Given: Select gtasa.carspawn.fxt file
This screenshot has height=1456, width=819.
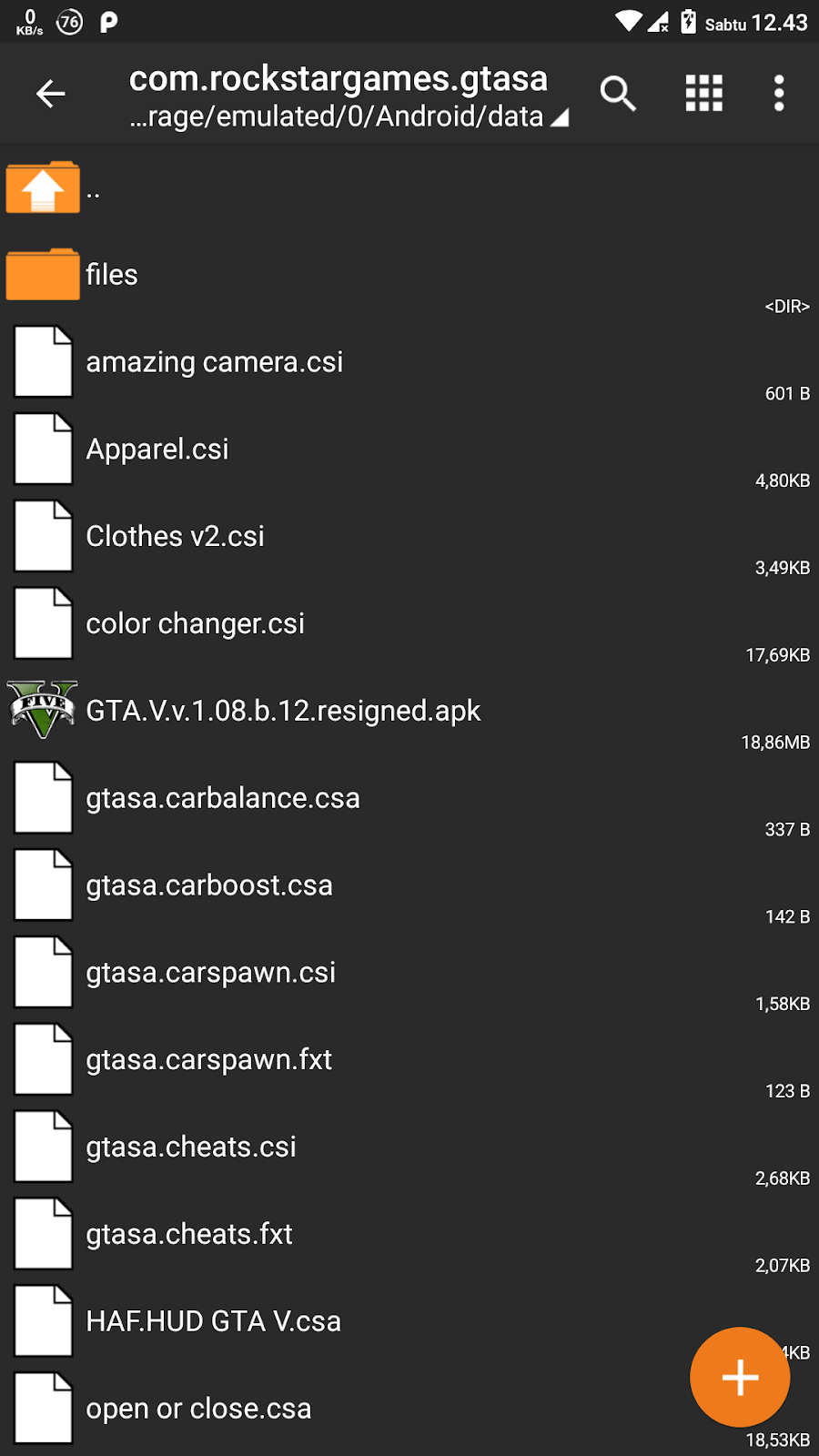Looking at the screenshot, I should [208, 1060].
